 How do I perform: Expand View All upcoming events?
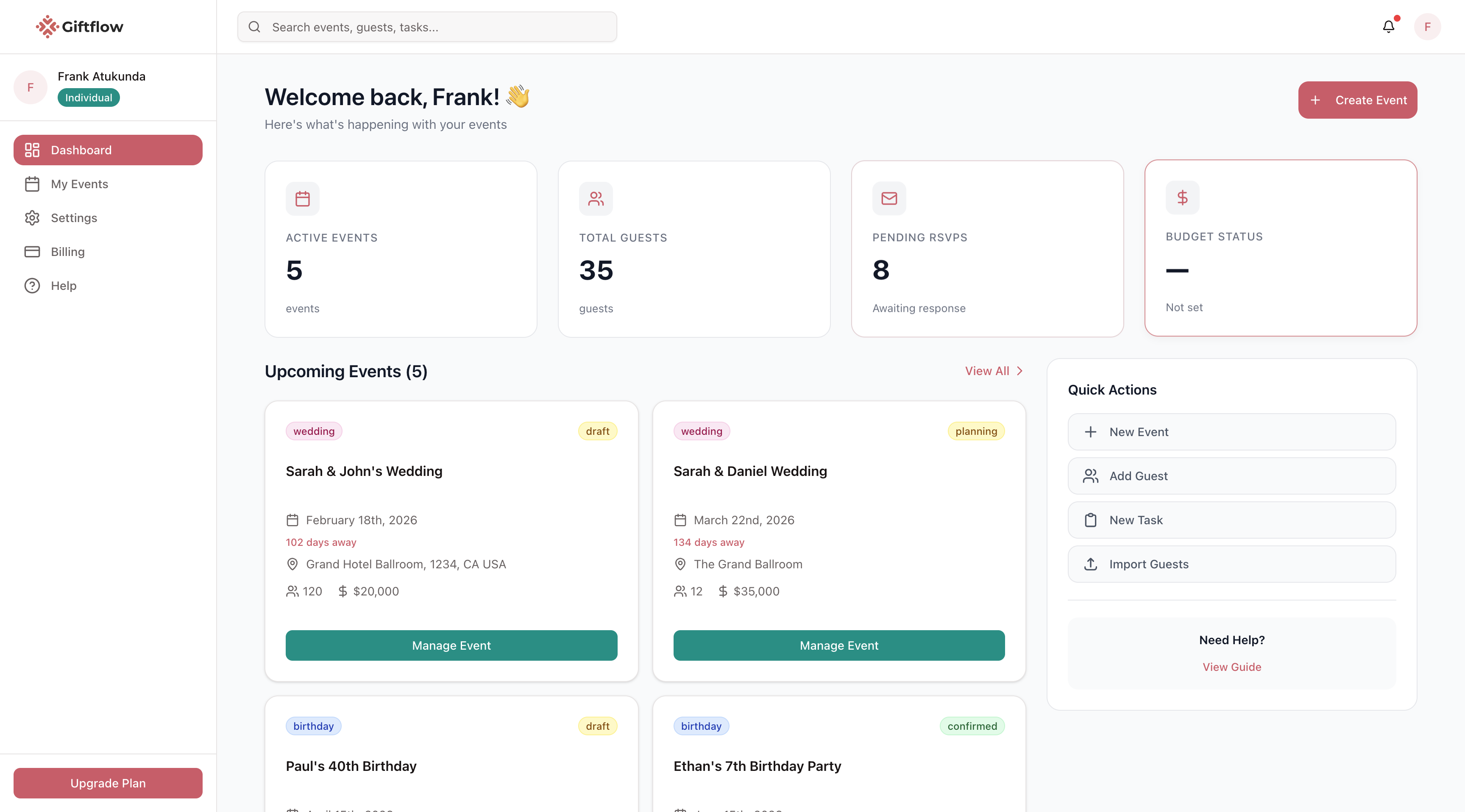click(x=993, y=371)
